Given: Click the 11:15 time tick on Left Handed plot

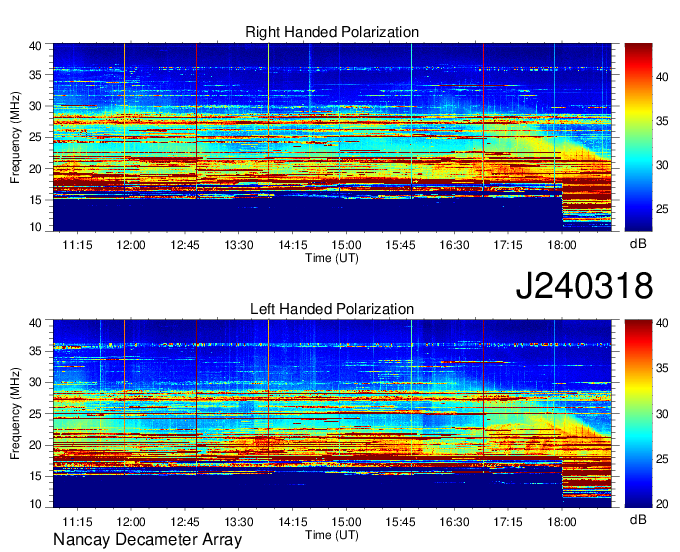Looking at the screenshot, I should 77,522.
